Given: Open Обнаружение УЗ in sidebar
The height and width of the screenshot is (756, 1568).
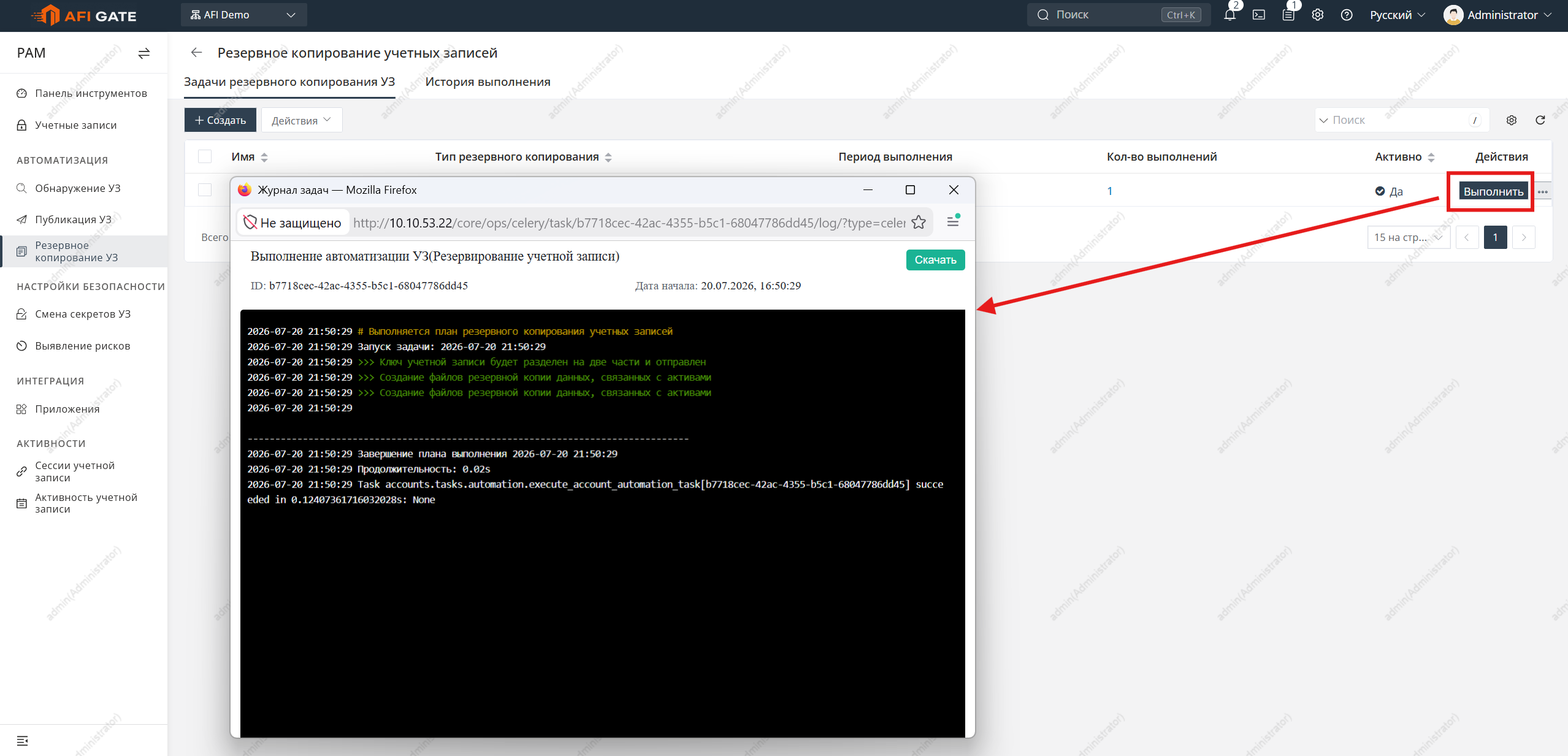Looking at the screenshot, I should [84, 188].
